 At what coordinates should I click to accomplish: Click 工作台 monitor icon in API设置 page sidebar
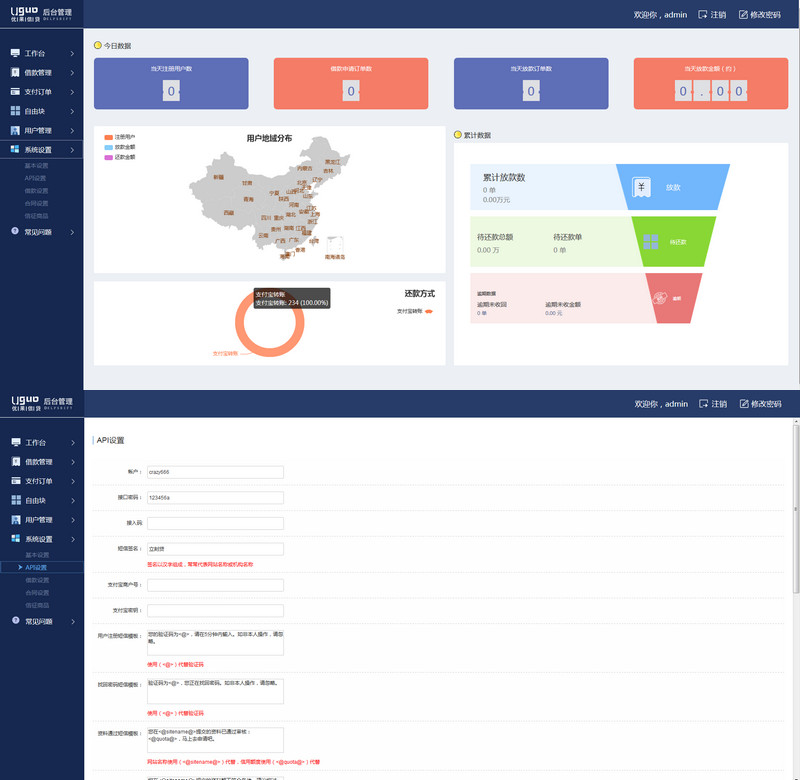(x=16, y=442)
